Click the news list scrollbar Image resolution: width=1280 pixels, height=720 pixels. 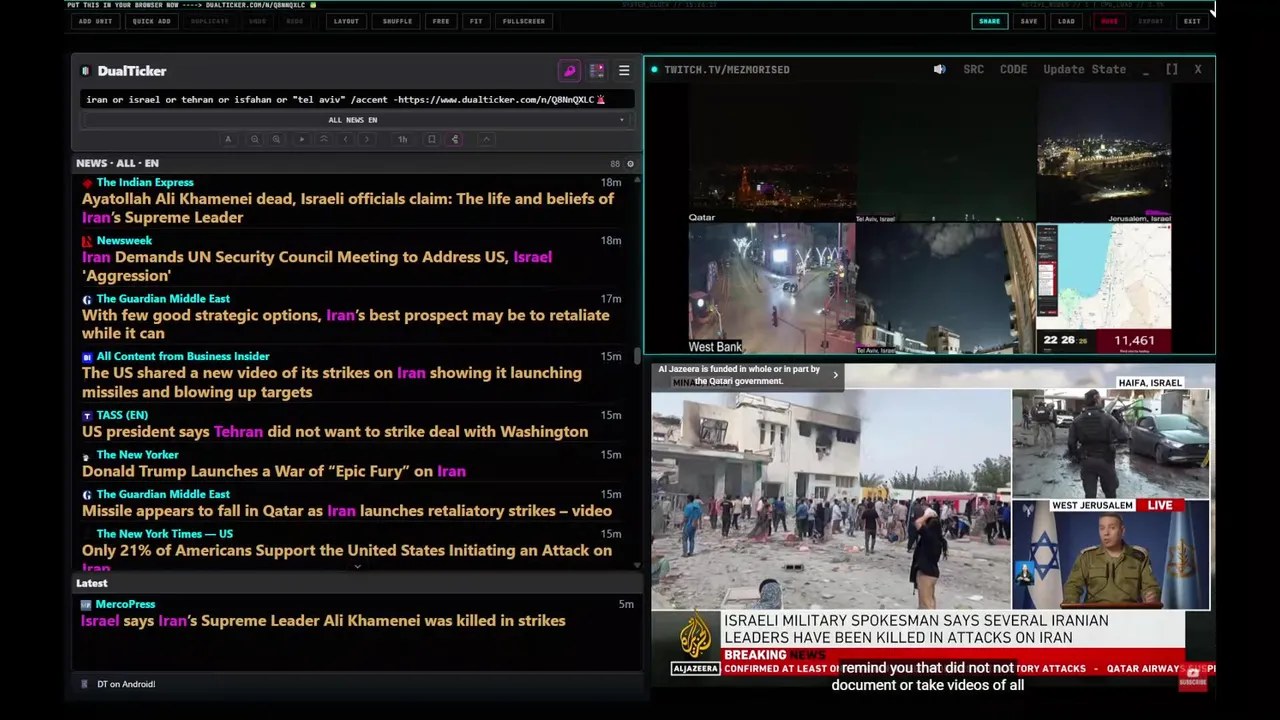point(637,356)
